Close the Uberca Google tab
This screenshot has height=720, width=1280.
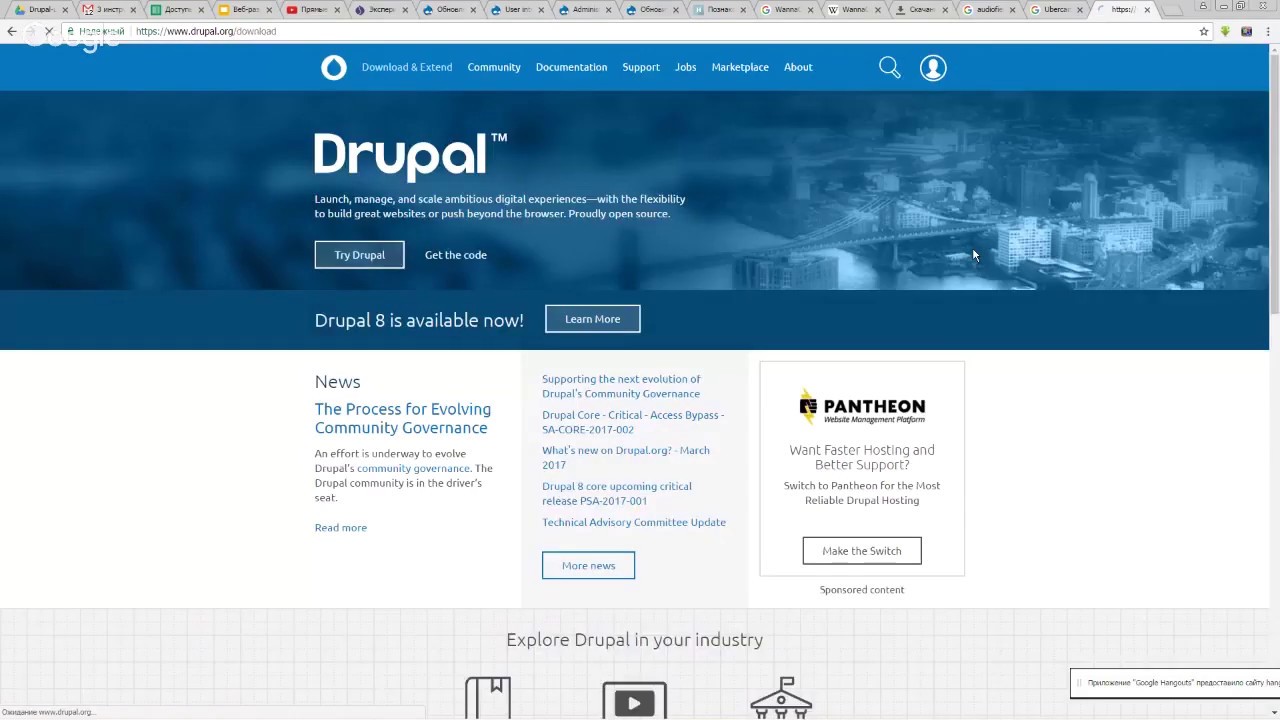pyautogui.click(x=1079, y=10)
